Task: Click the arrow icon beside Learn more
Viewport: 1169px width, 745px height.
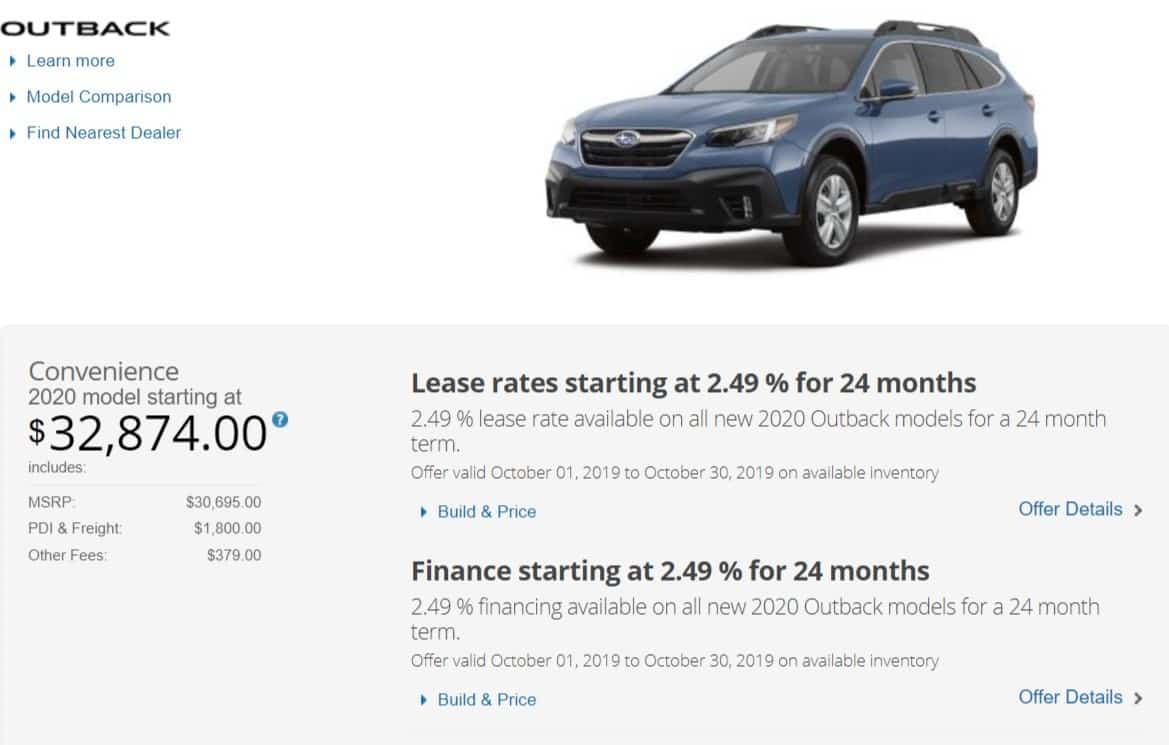Action: pyautogui.click(x=13, y=61)
